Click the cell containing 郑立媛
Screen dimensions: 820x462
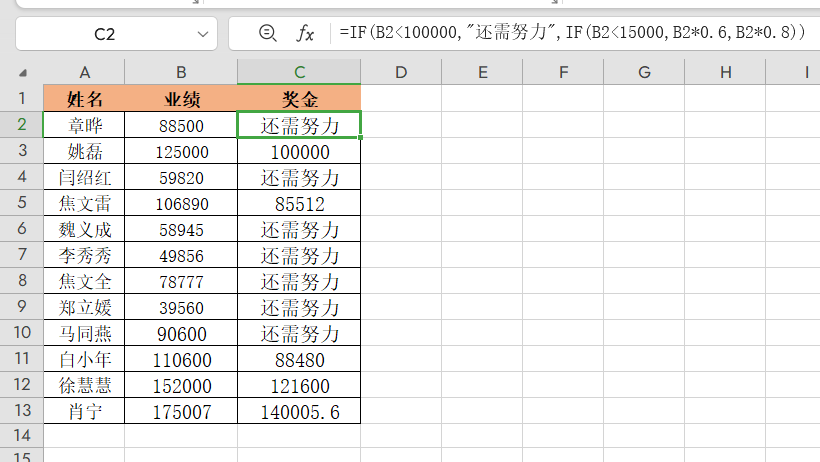84,307
